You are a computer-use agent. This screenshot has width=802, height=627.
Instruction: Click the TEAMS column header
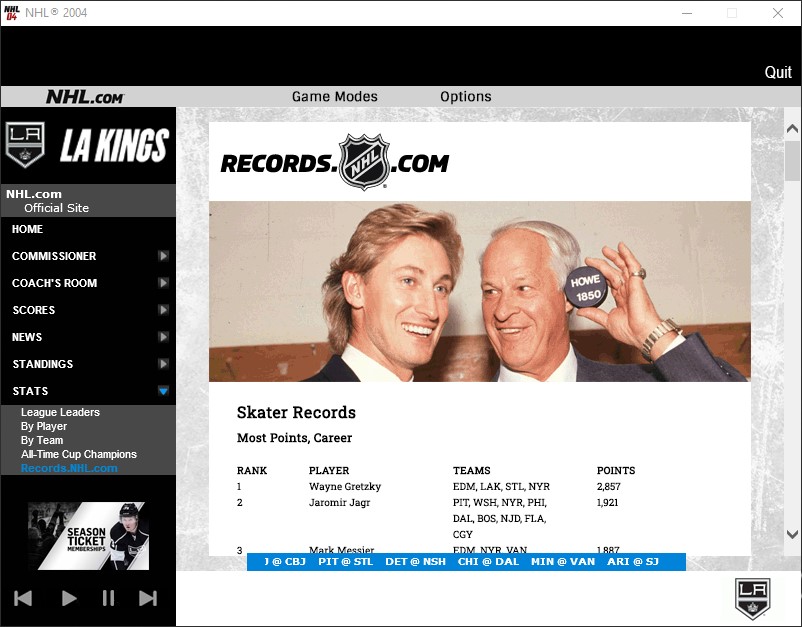472,471
